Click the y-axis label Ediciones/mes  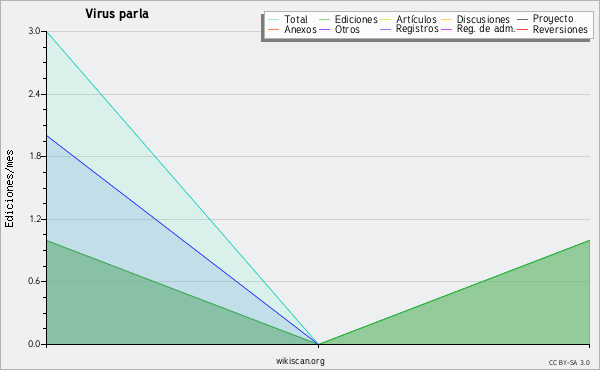(9, 189)
